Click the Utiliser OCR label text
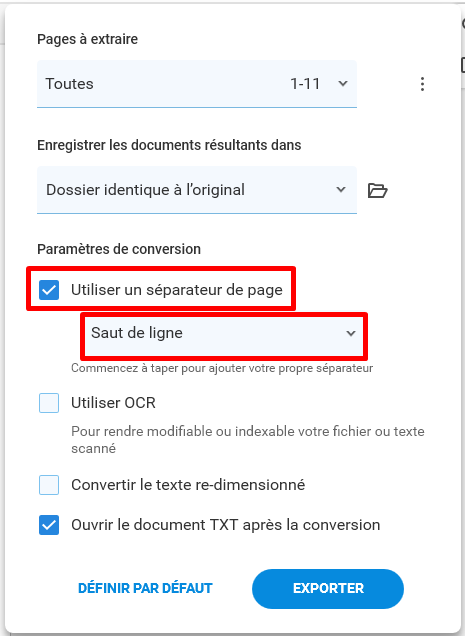 click(x=113, y=403)
